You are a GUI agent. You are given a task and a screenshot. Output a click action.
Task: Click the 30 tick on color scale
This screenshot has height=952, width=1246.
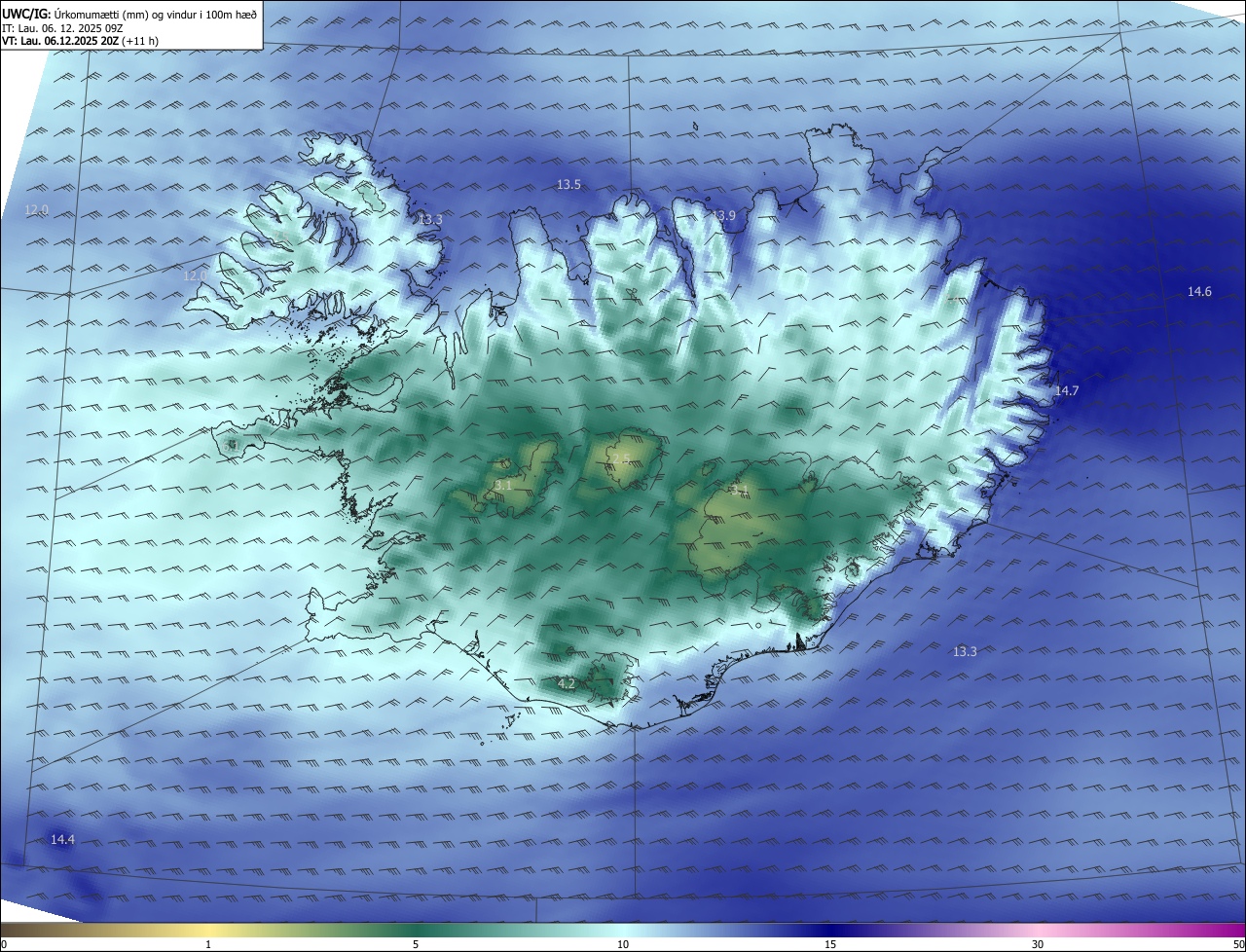click(1038, 944)
